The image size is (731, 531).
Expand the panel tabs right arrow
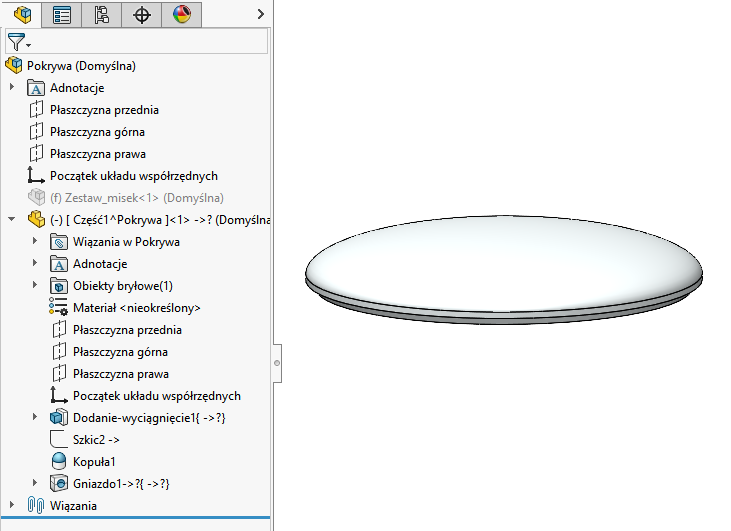261,14
